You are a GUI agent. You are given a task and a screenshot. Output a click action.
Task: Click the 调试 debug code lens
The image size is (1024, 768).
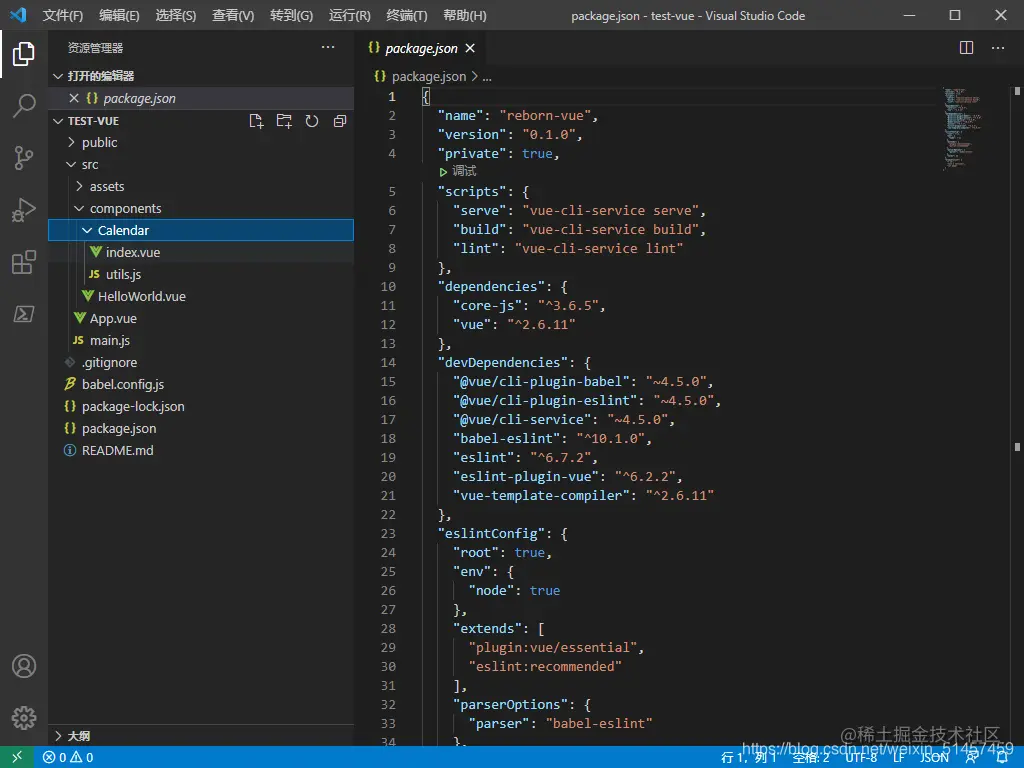[464, 171]
